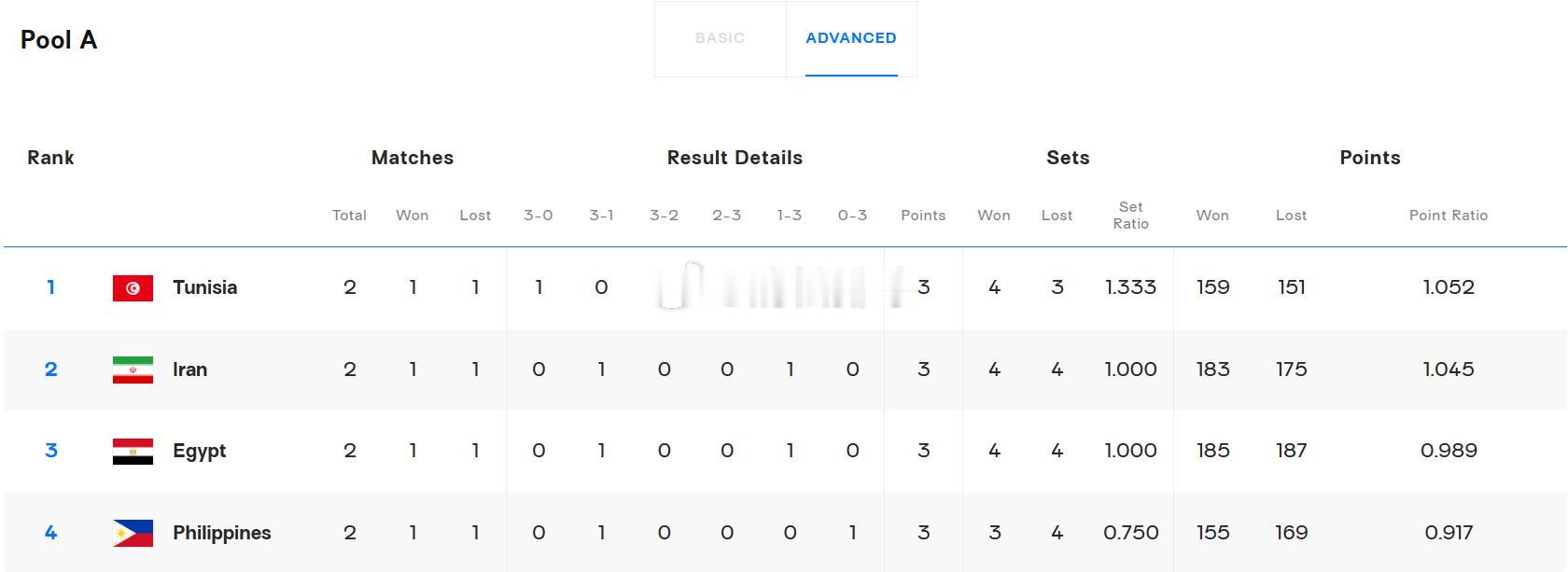Open the Philippines team link

(x=221, y=533)
